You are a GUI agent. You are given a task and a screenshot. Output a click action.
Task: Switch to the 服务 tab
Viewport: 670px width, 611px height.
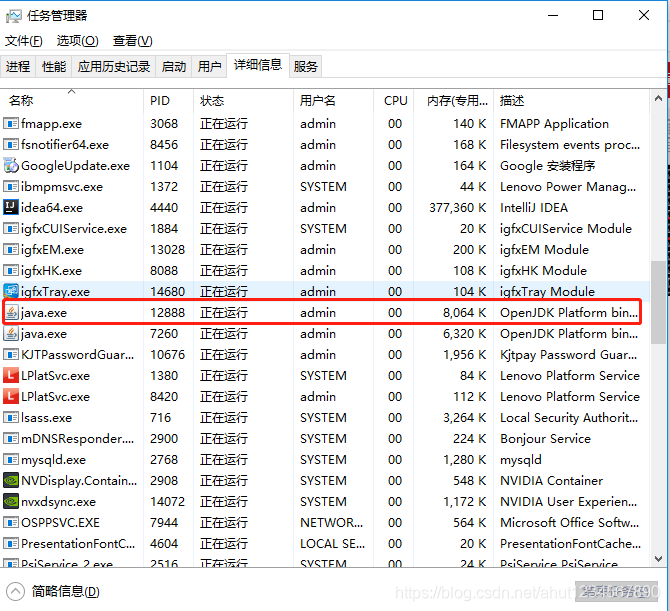[x=306, y=67]
